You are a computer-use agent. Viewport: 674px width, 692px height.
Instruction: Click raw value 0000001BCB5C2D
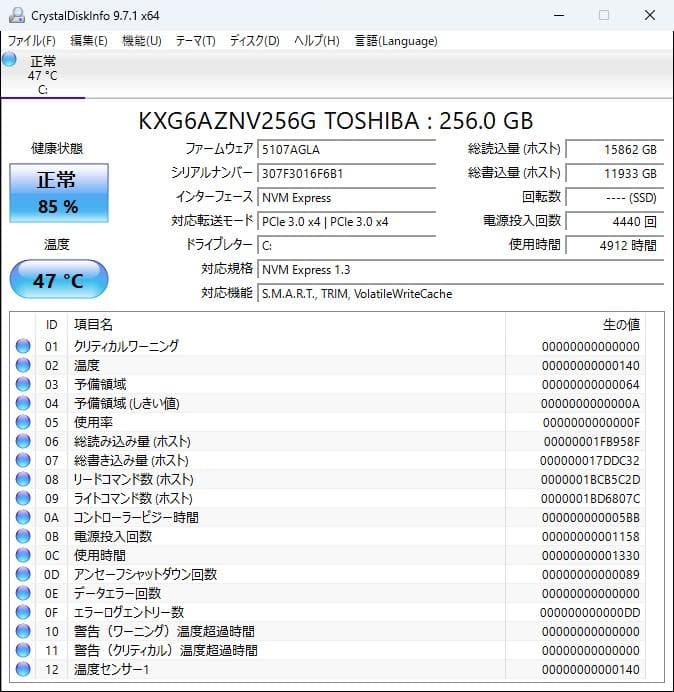click(590, 479)
